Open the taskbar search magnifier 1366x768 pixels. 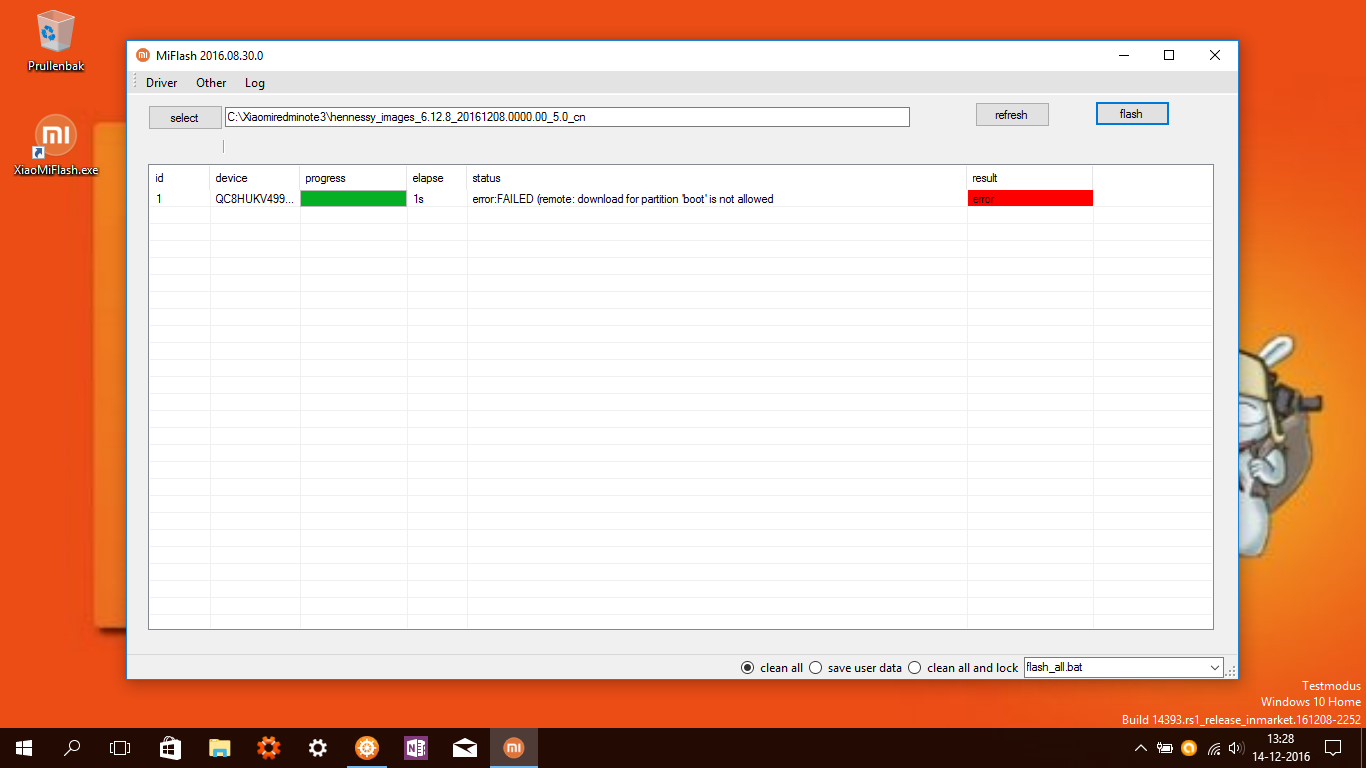point(72,747)
